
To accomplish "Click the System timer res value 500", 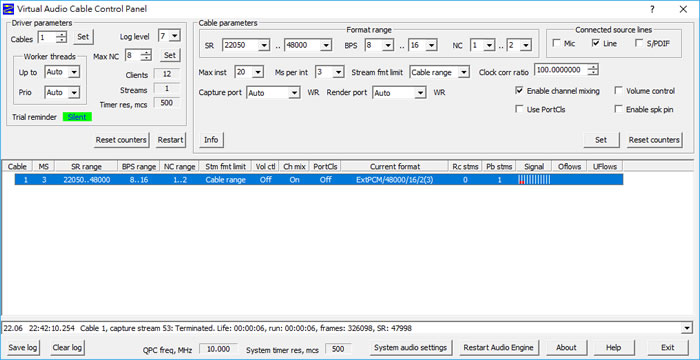I will pyautogui.click(x=338, y=349).
